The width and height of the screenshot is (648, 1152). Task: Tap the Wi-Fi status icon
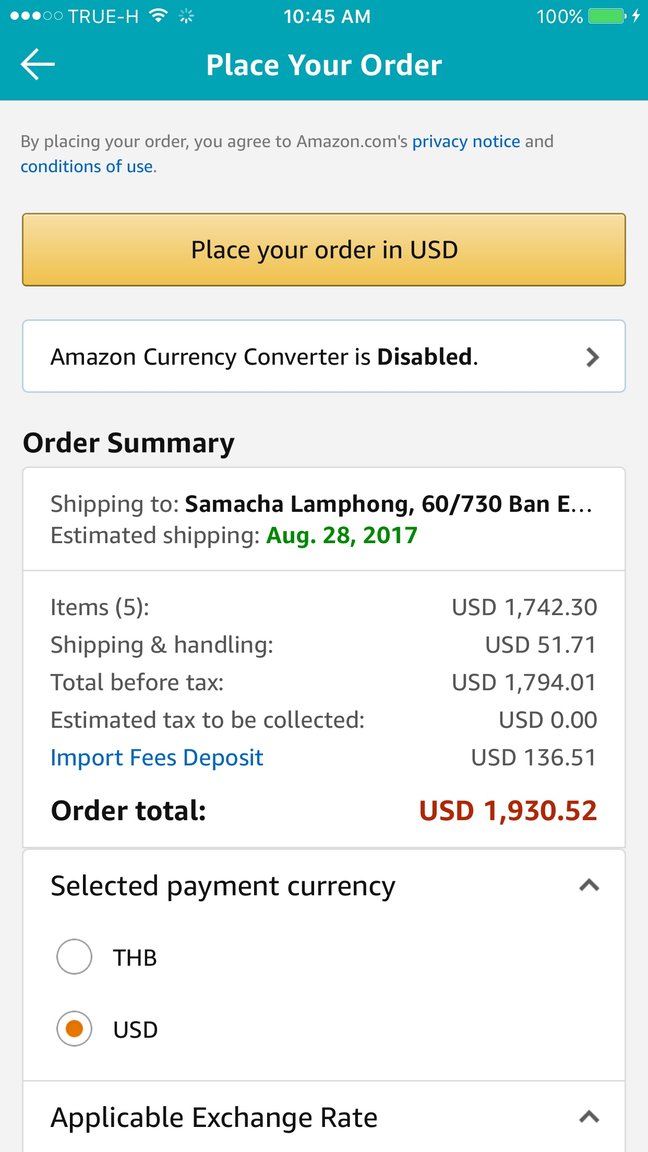pyautogui.click(x=158, y=16)
